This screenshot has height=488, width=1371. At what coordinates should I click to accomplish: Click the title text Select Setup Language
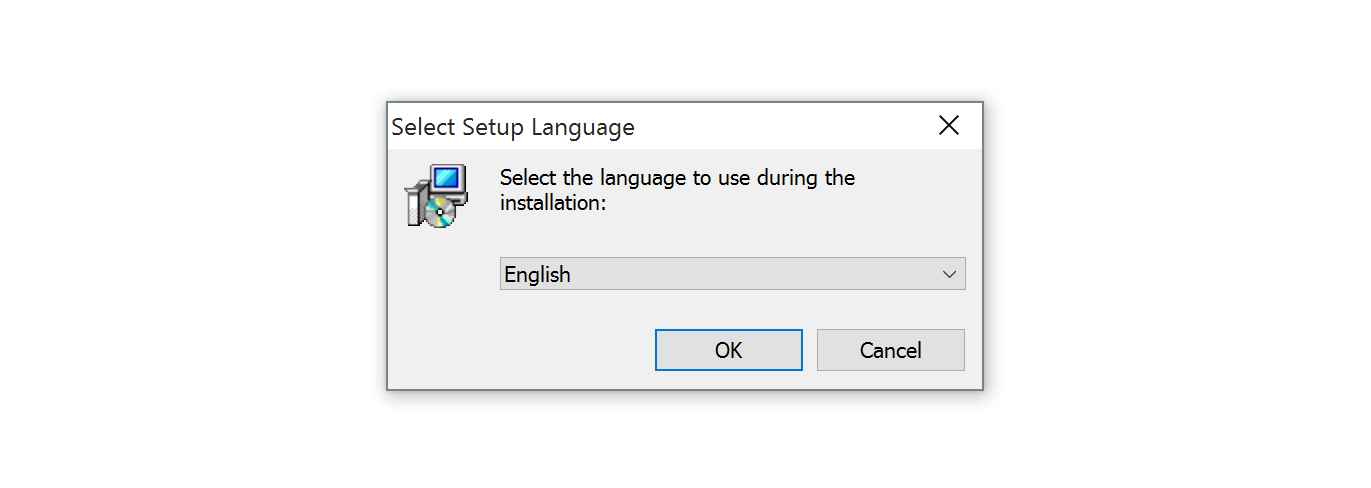click(513, 127)
